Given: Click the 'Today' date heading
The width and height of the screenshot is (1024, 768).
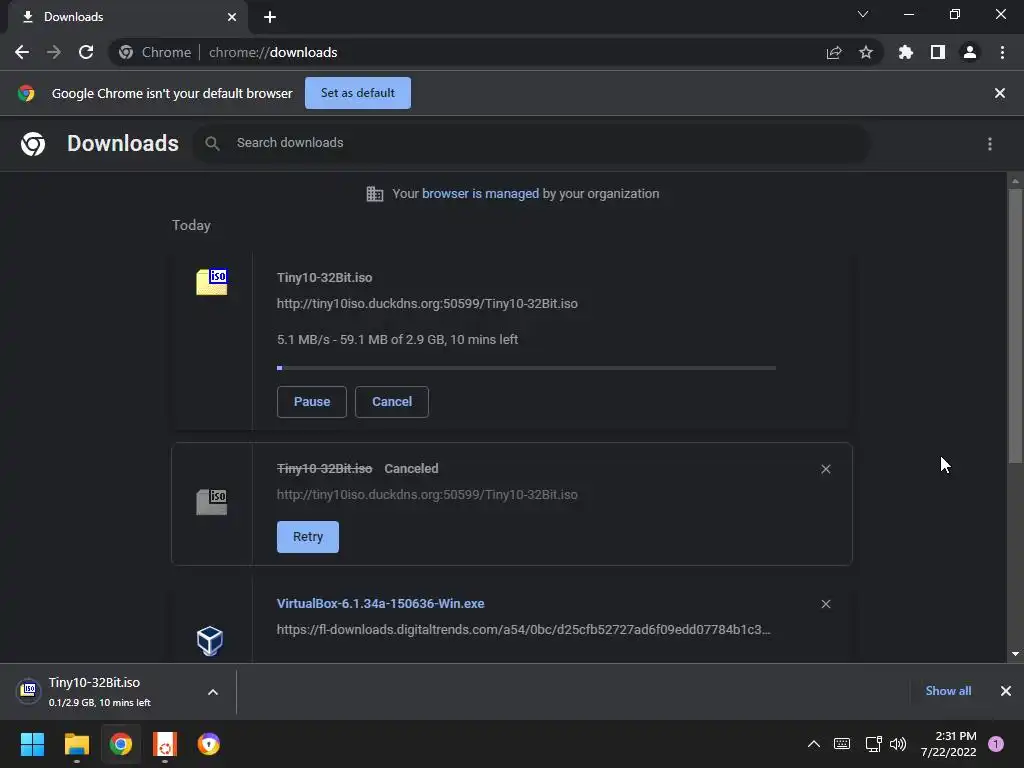Looking at the screenshot, I should point(191,225).
